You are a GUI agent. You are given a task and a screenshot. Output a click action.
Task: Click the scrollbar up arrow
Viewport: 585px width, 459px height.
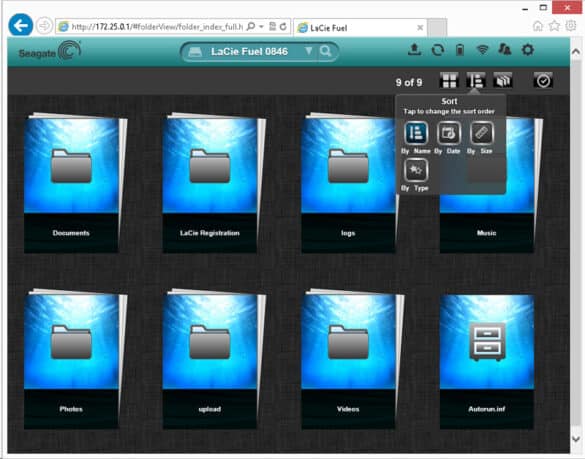(576, 51)
